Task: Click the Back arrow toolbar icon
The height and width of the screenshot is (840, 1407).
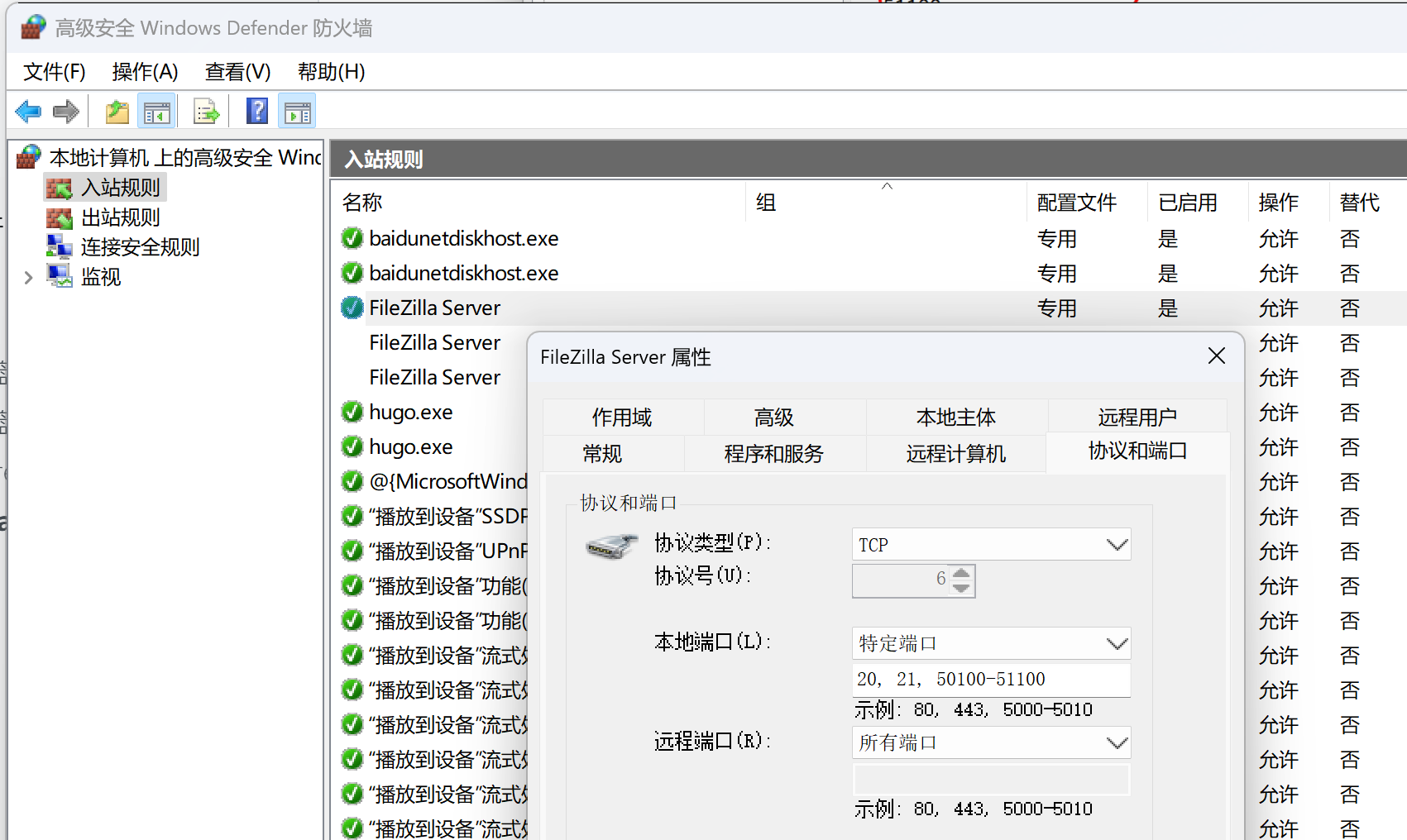Action: [x=28, y=111]
